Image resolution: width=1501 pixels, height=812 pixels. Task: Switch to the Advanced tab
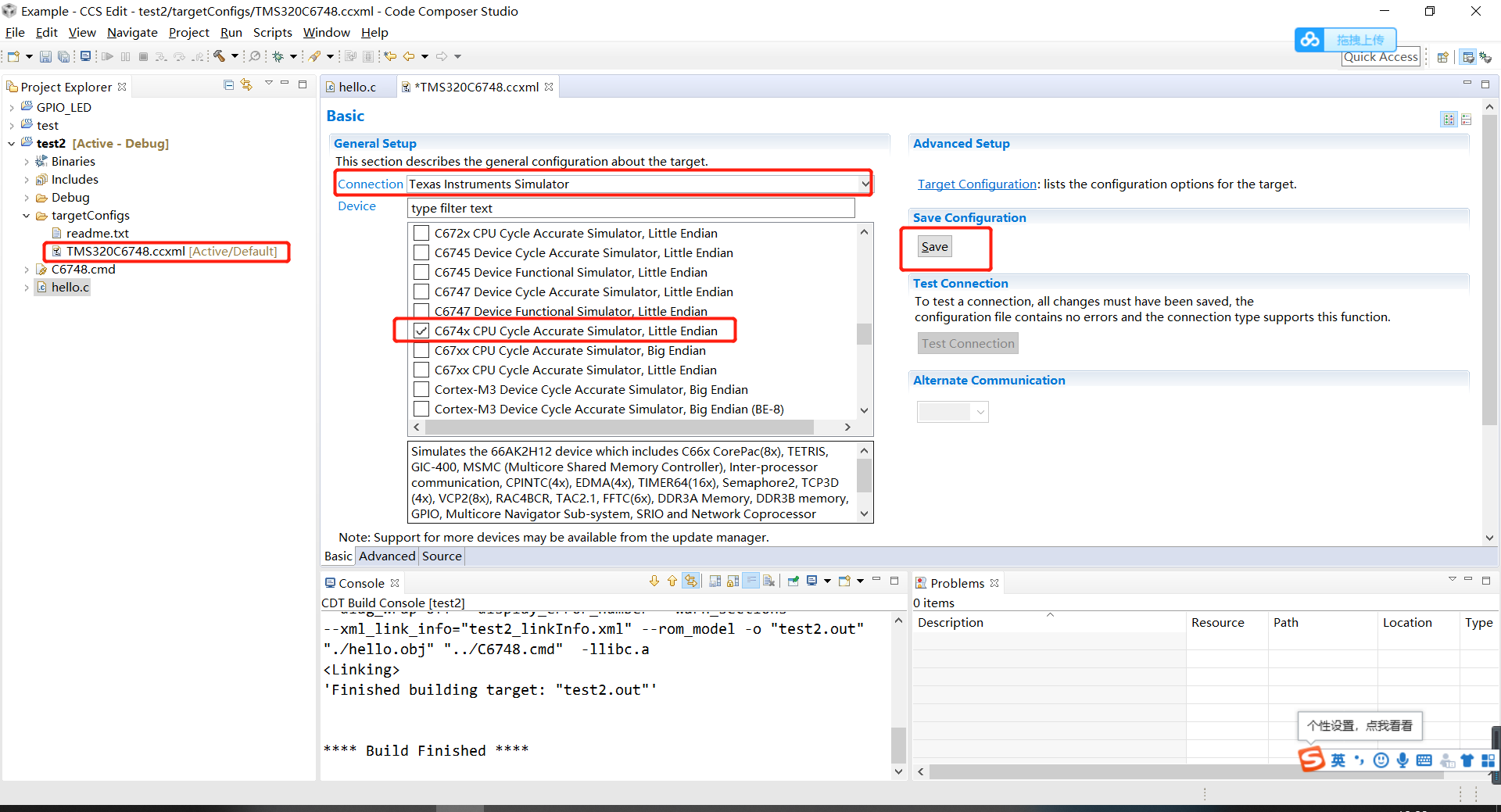pyautogui.click(x=387, y=556)
